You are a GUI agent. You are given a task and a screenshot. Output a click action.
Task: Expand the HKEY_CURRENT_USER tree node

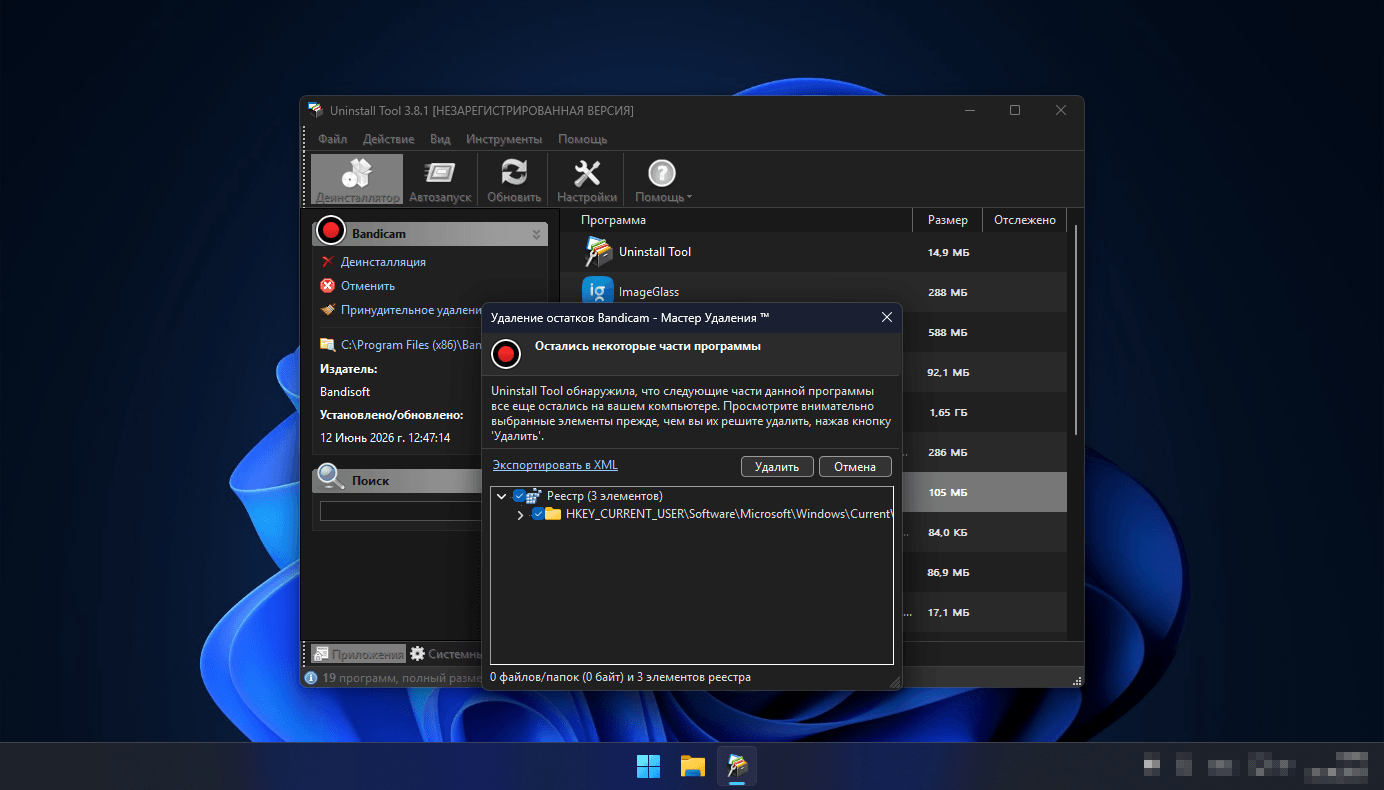pyautogui.click(x=520, y=514)
